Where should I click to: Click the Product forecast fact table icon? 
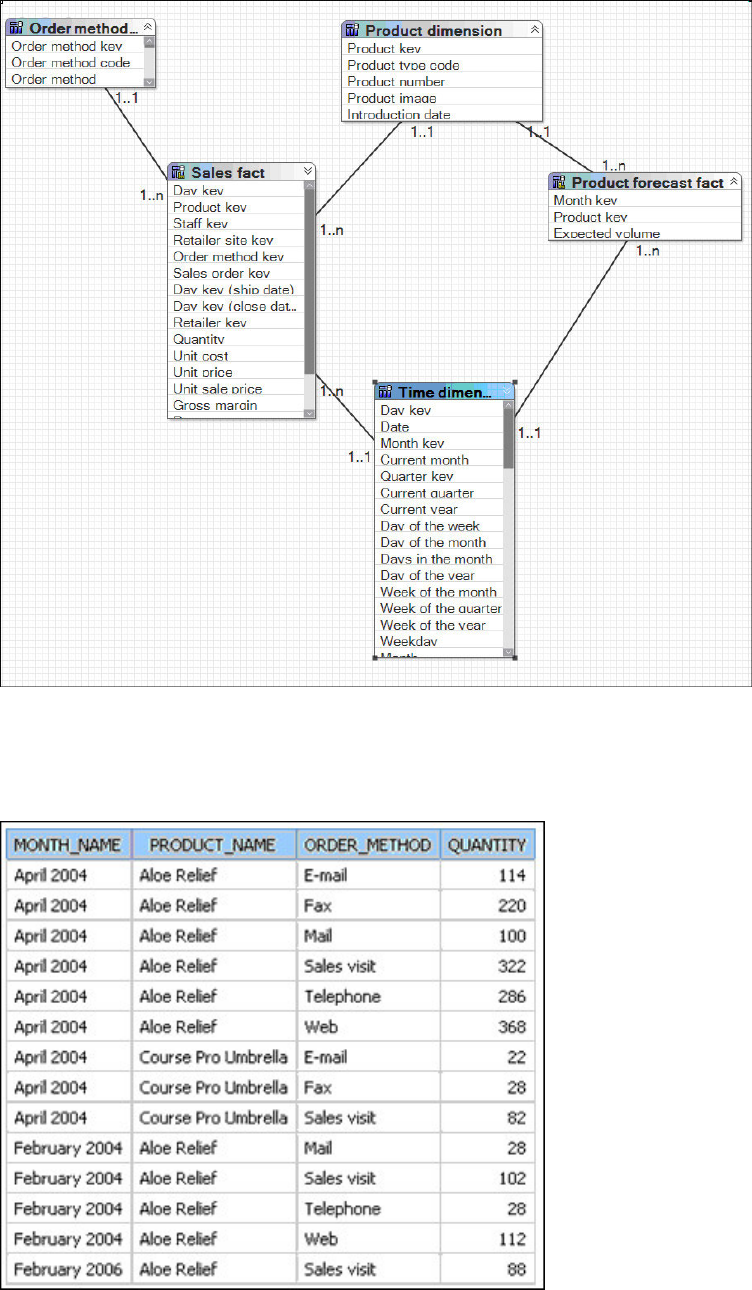click(559, 182)
